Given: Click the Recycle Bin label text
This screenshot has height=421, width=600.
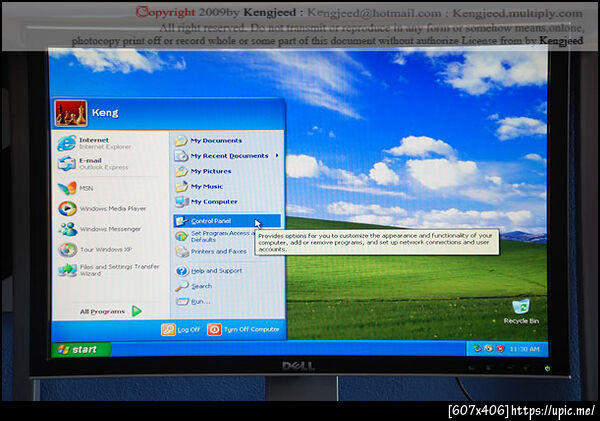Looking at the screenshot, I should (x=521, y=321).
